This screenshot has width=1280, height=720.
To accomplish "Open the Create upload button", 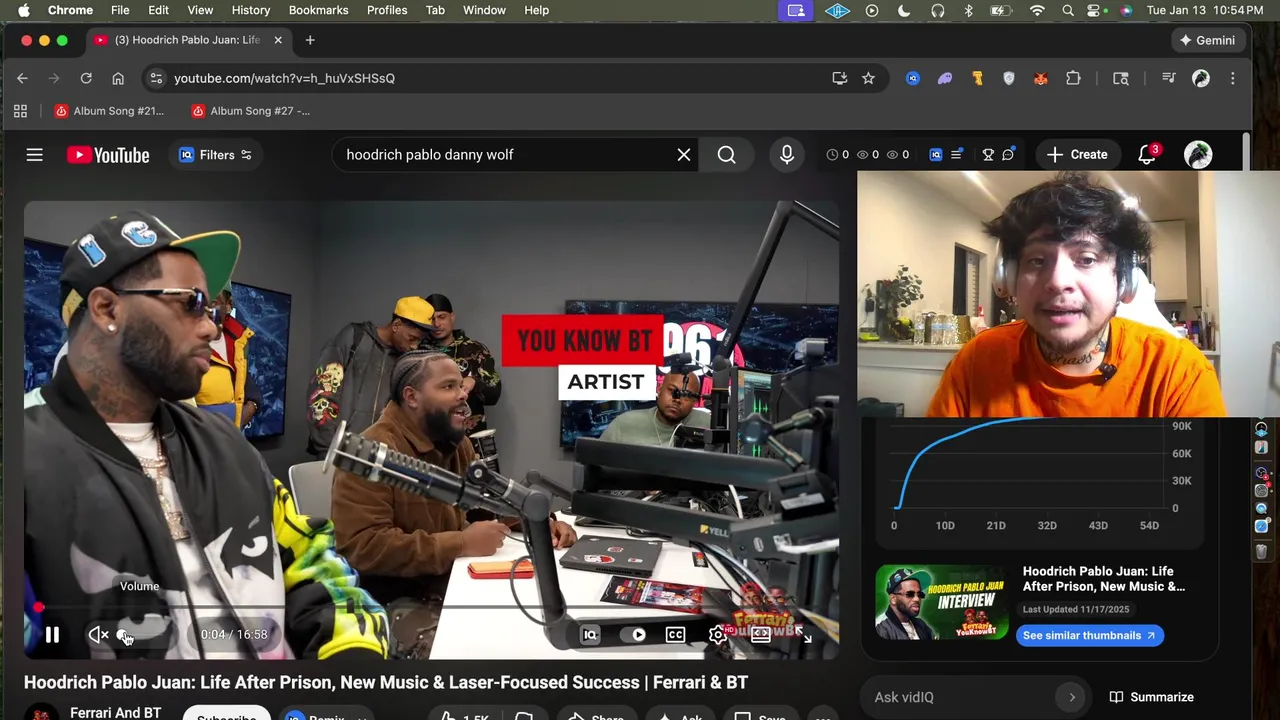I will click(1078, 155).
